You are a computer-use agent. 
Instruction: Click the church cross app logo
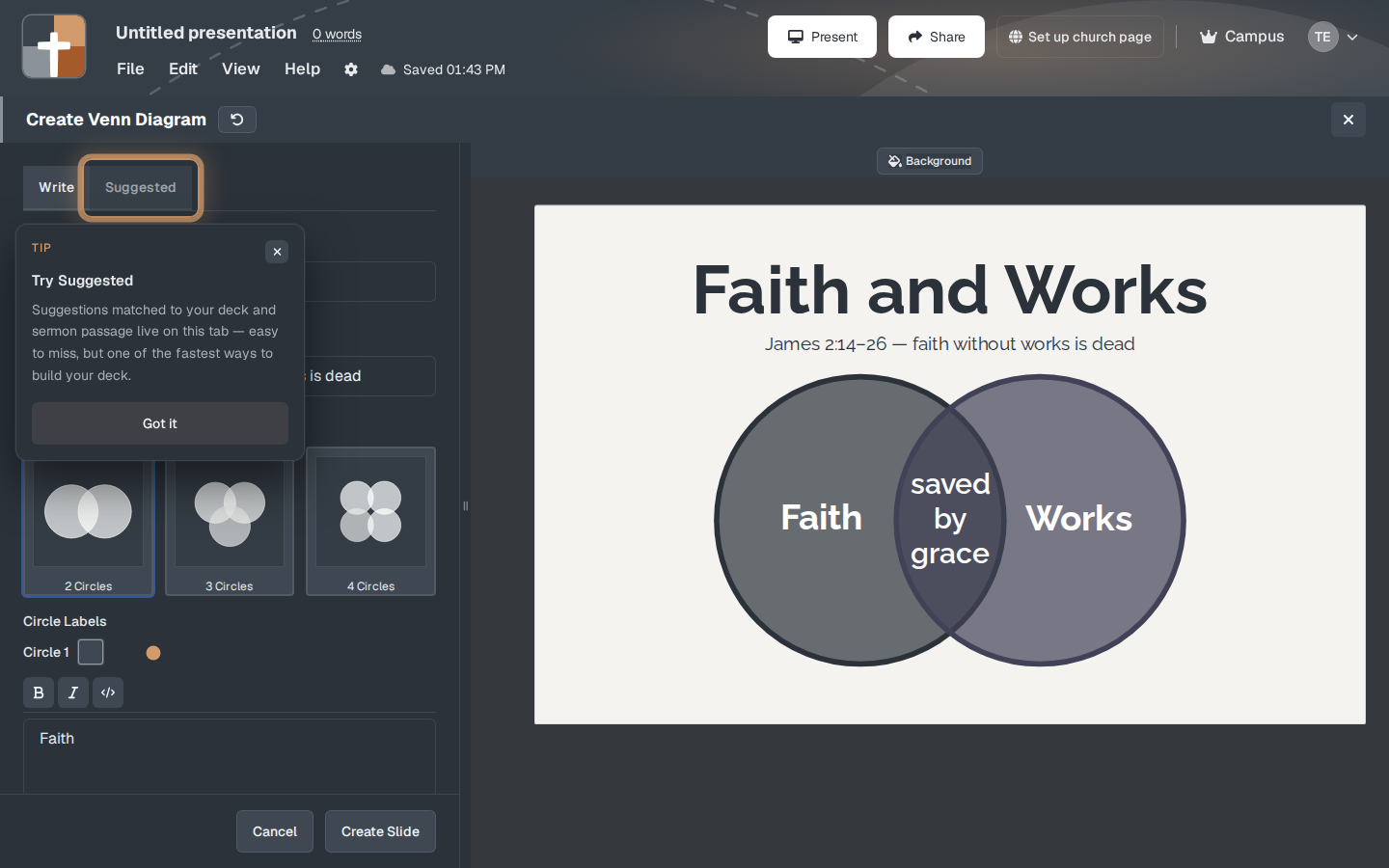[54, 46]
